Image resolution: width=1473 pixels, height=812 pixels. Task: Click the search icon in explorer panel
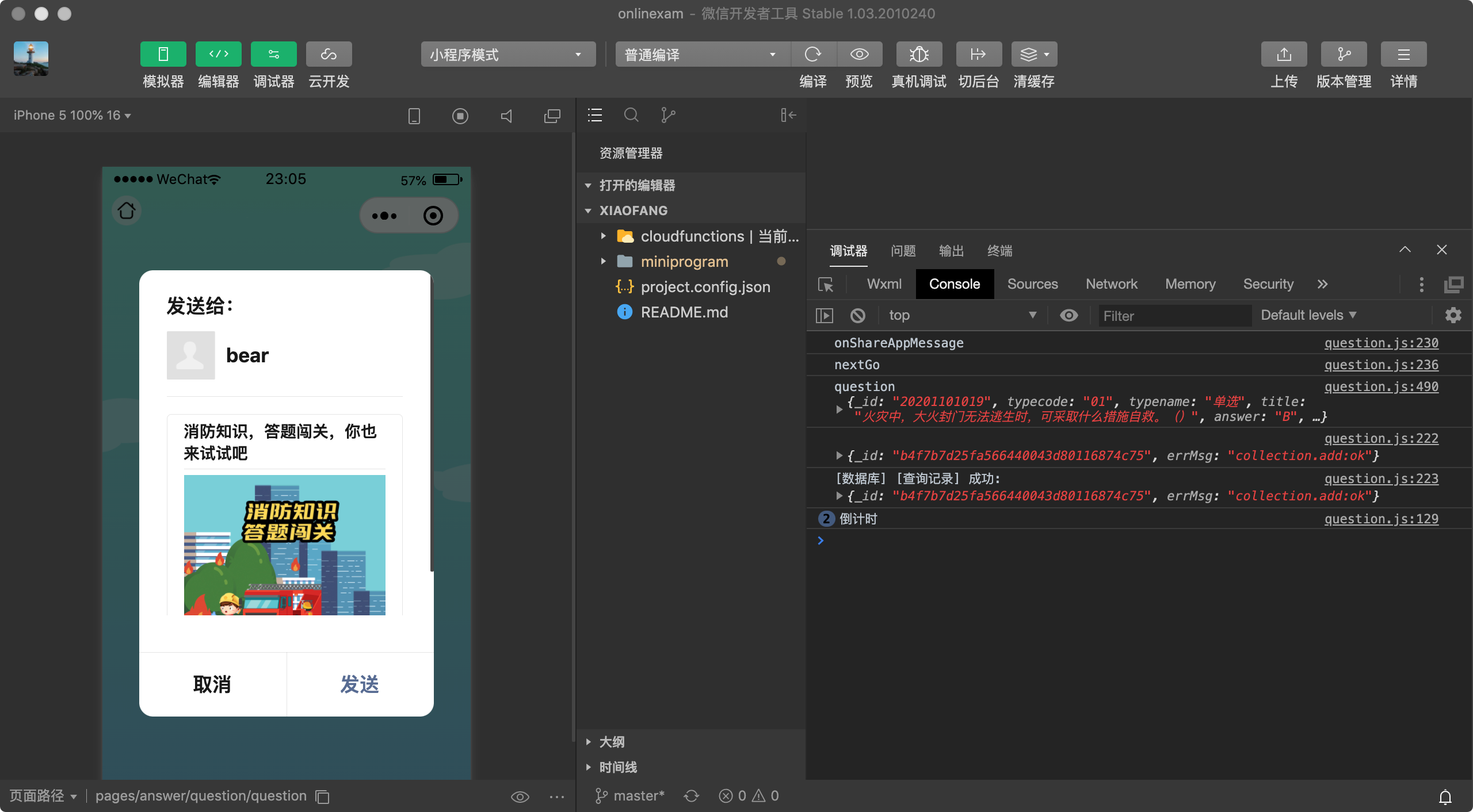[x=631, y=116]
